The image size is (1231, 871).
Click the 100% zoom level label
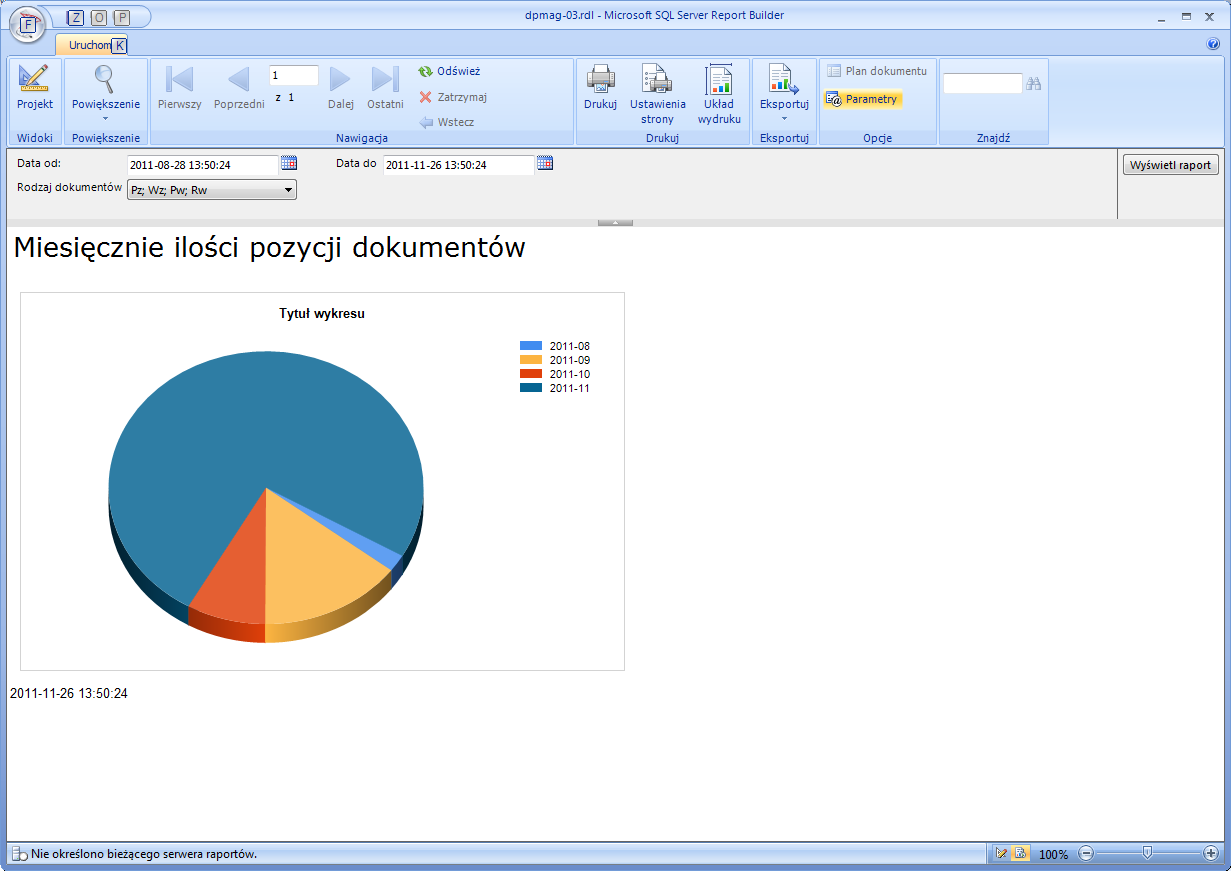point(1053,855)
